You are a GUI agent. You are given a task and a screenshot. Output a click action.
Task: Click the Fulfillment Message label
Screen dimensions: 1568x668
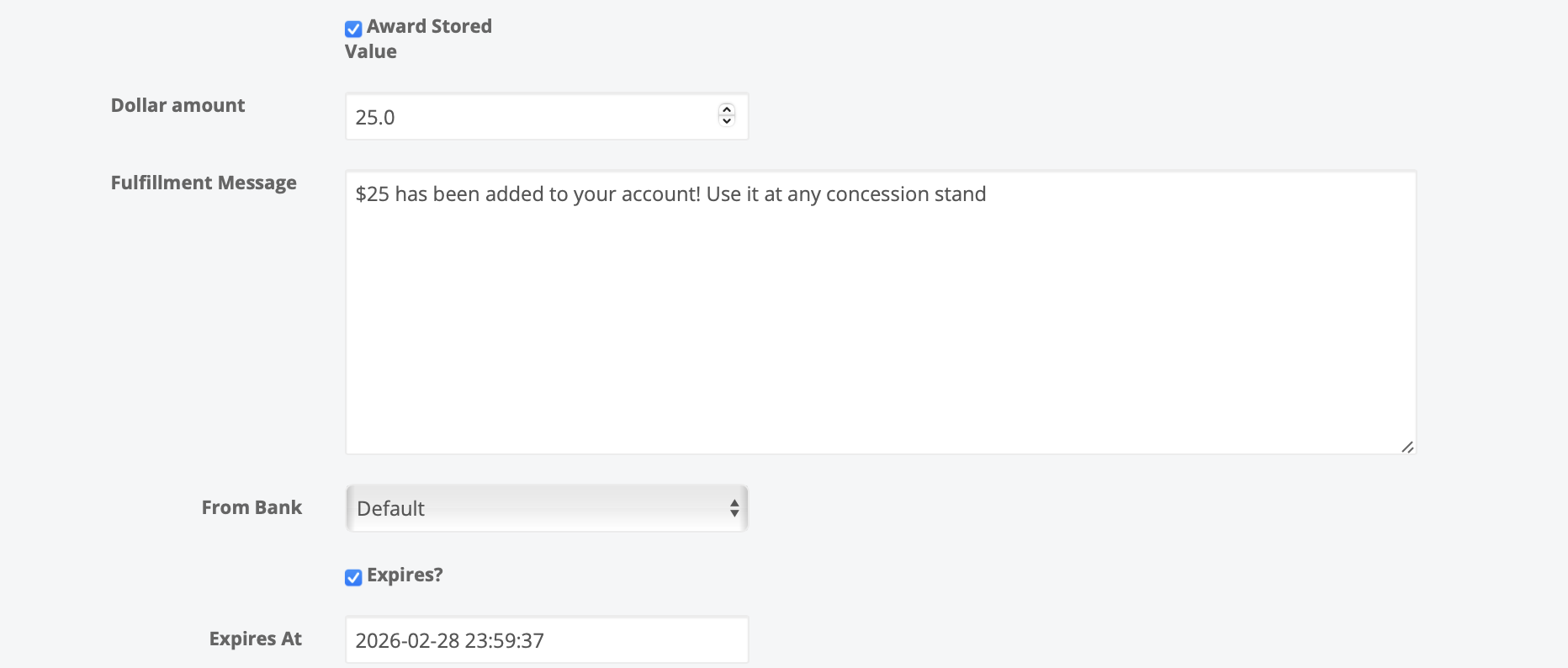pyautogui.click(x=204, y=183)
